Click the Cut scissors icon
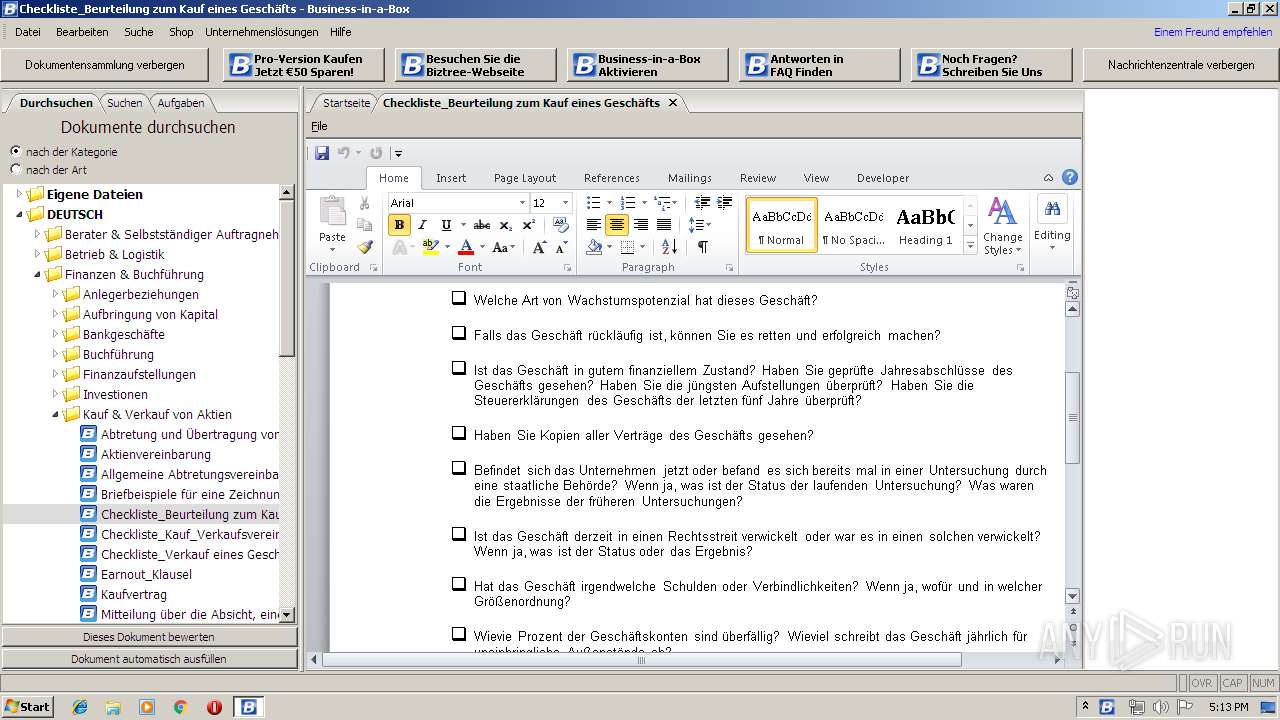Image resolution: width=1280 pixels, height=720 pixels. click(x=365, y=202)
